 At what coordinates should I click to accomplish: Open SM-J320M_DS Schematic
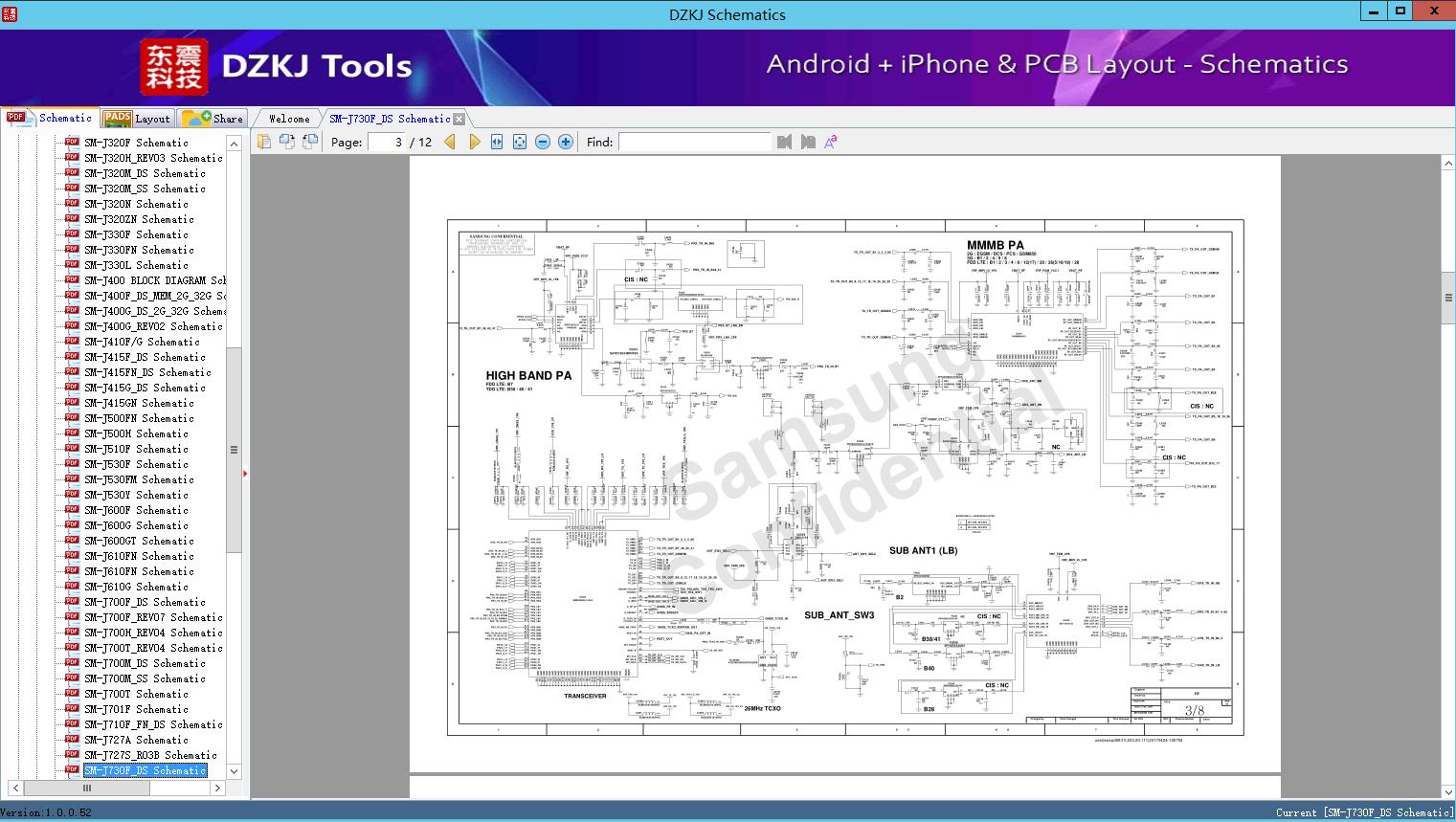(x=145, y=173)
